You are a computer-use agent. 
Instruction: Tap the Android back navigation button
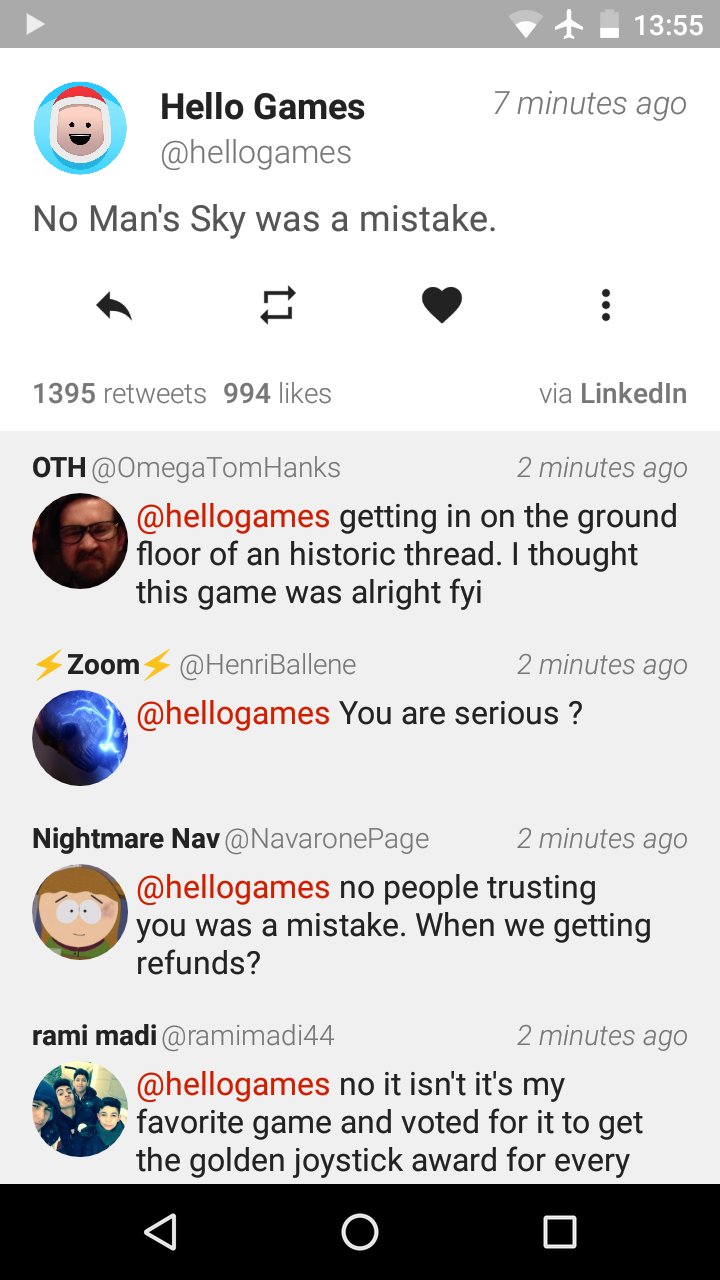[x=160, y=1231]
